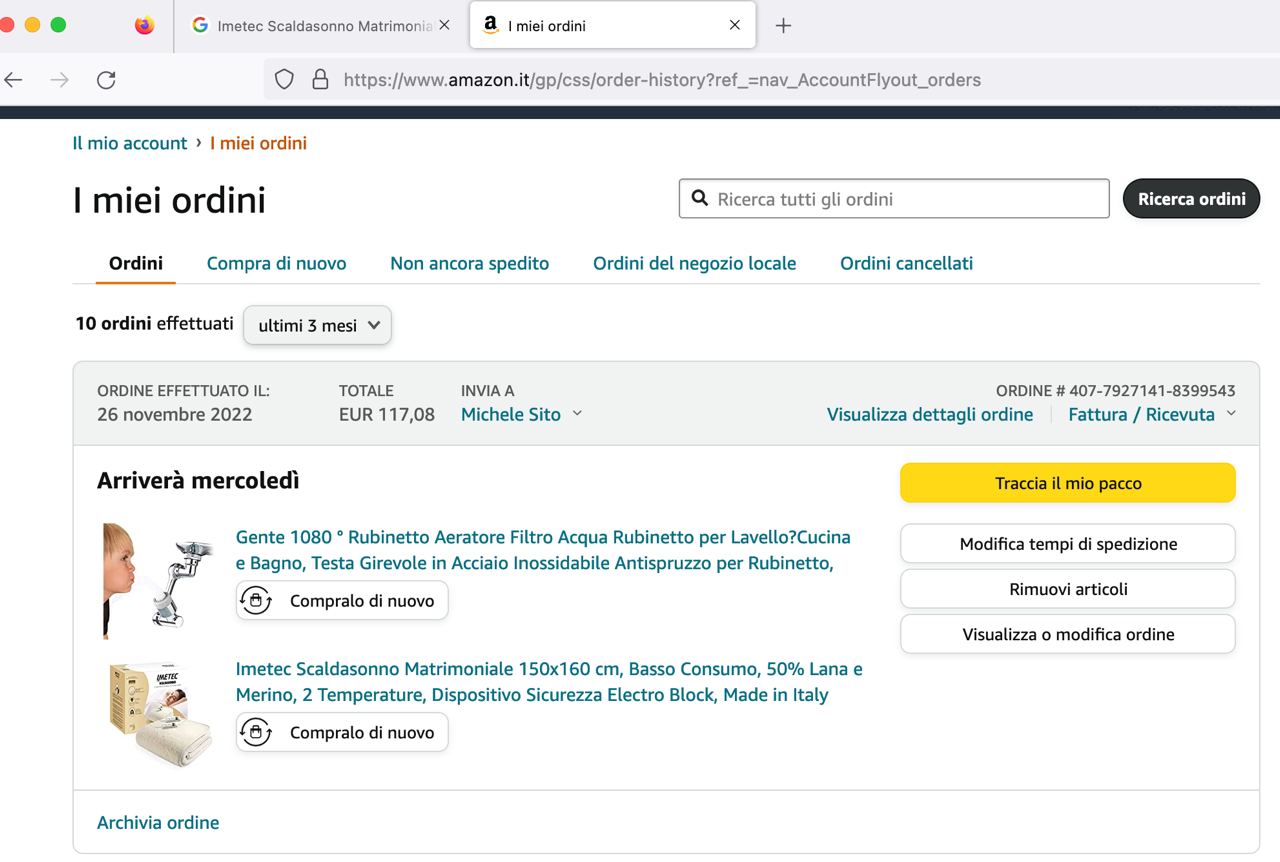Image resolution: width=1280 pixels, height=862 pixels.
Task: Open the Gente 1080° Rubinetto Aeratore product link
Action: pos(543,550)
